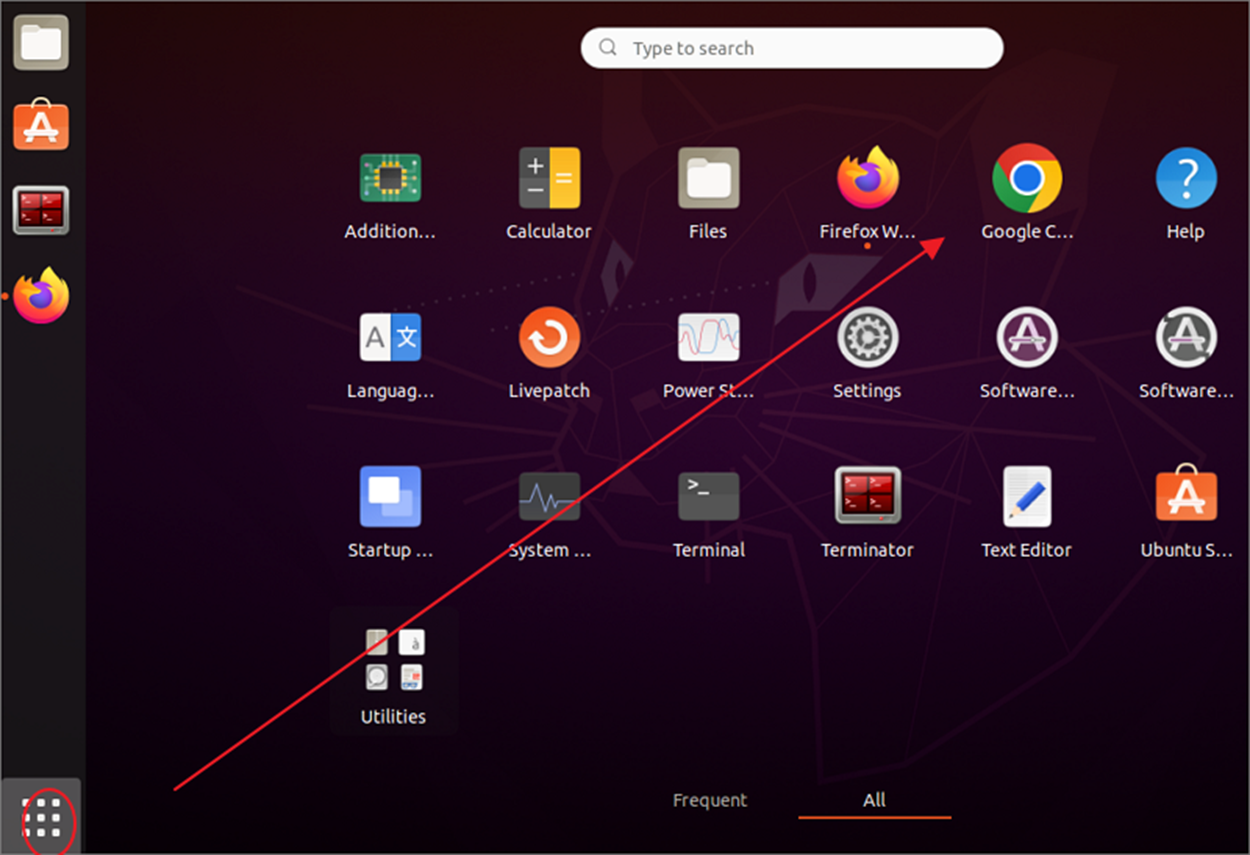
Task: Launch the Calculator app
Action: (x=549, y=178)
